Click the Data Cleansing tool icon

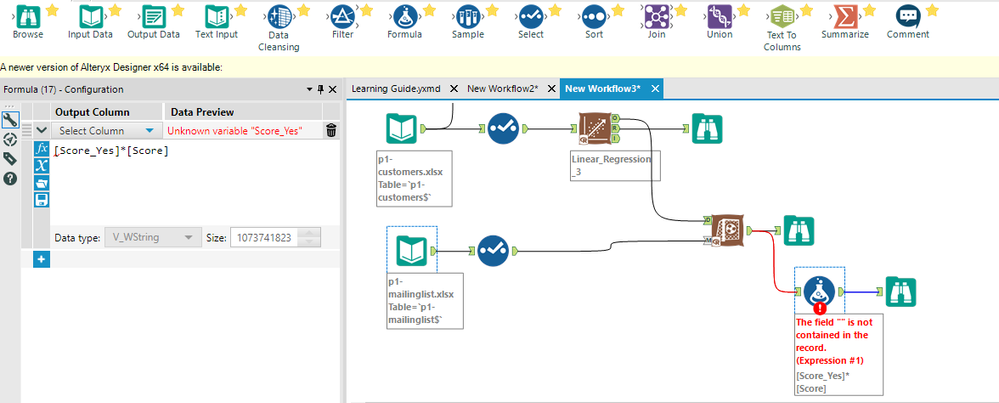pos(279,15)
